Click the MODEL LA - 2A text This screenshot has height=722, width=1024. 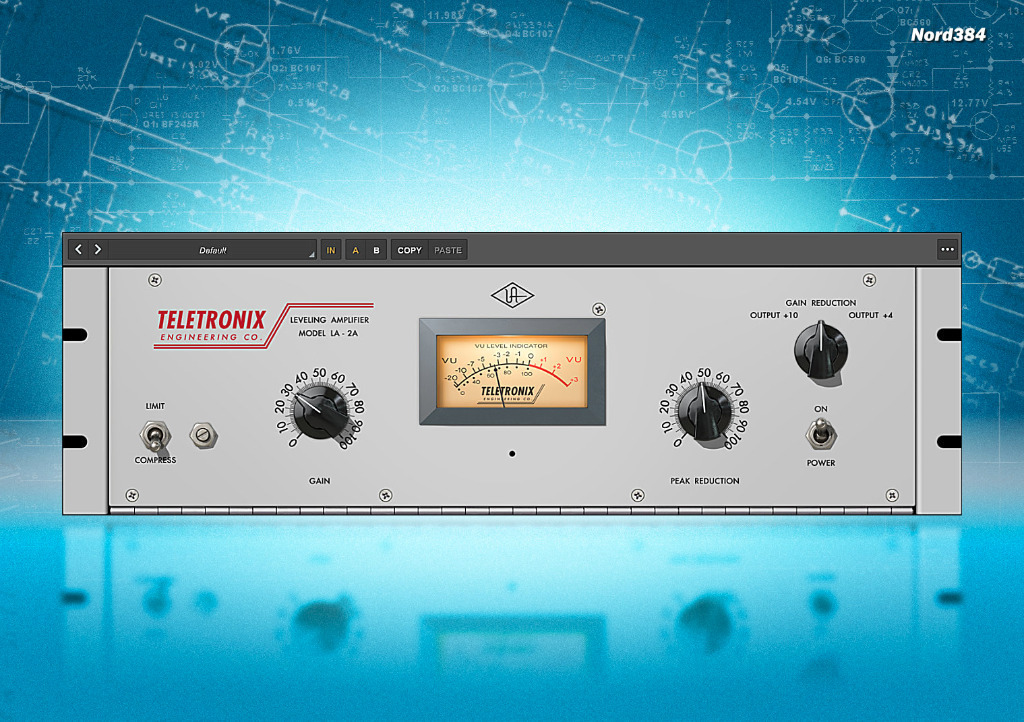[328, 333]
